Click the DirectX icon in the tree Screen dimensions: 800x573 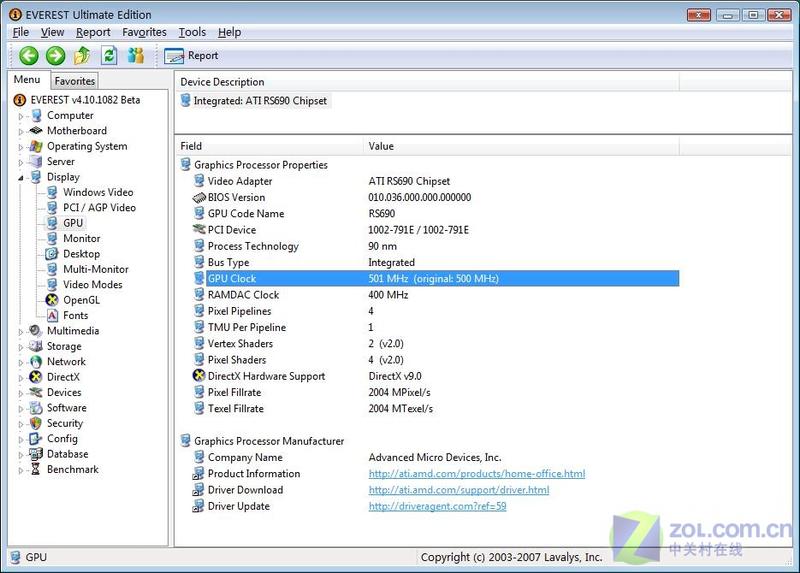36,377
